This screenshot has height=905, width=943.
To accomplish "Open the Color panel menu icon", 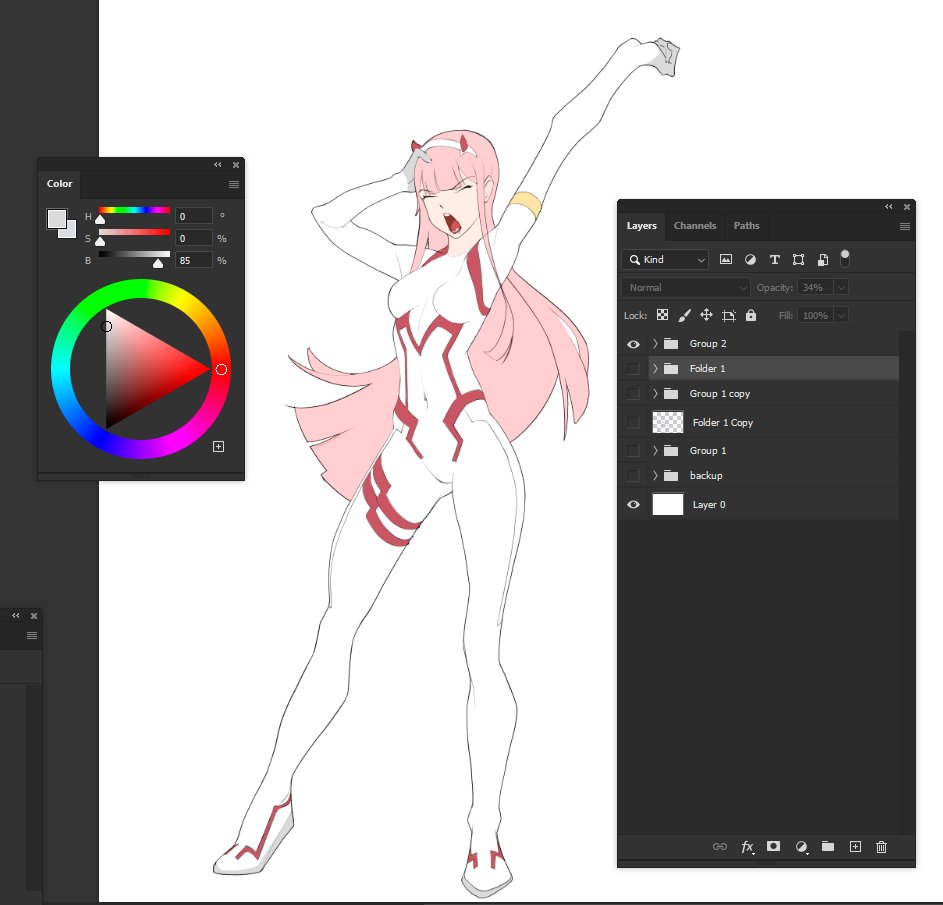I will pyautogui.click(x=234, y=184).
